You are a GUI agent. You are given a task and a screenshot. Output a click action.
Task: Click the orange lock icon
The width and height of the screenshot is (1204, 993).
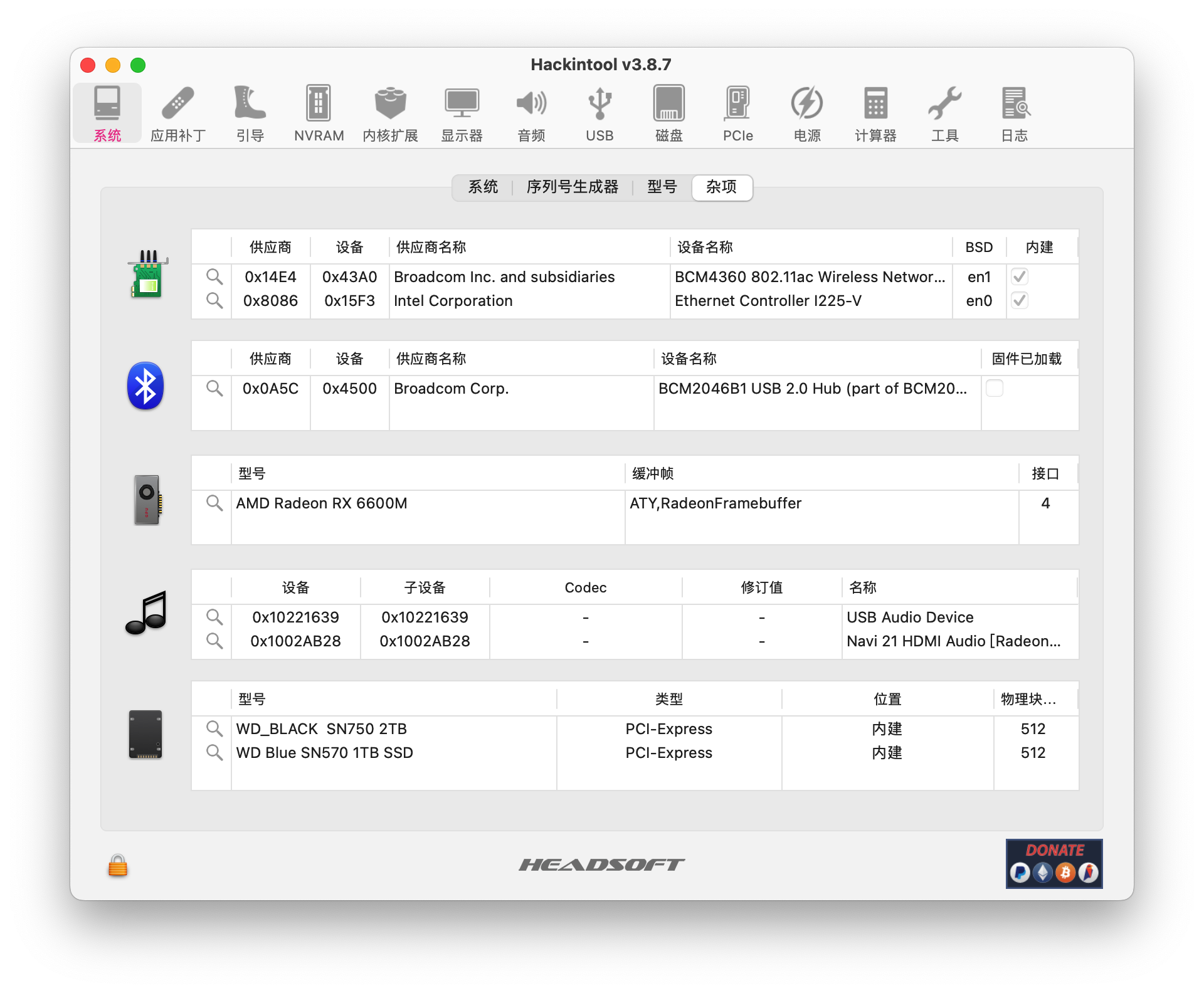click(x=118, y=866)
